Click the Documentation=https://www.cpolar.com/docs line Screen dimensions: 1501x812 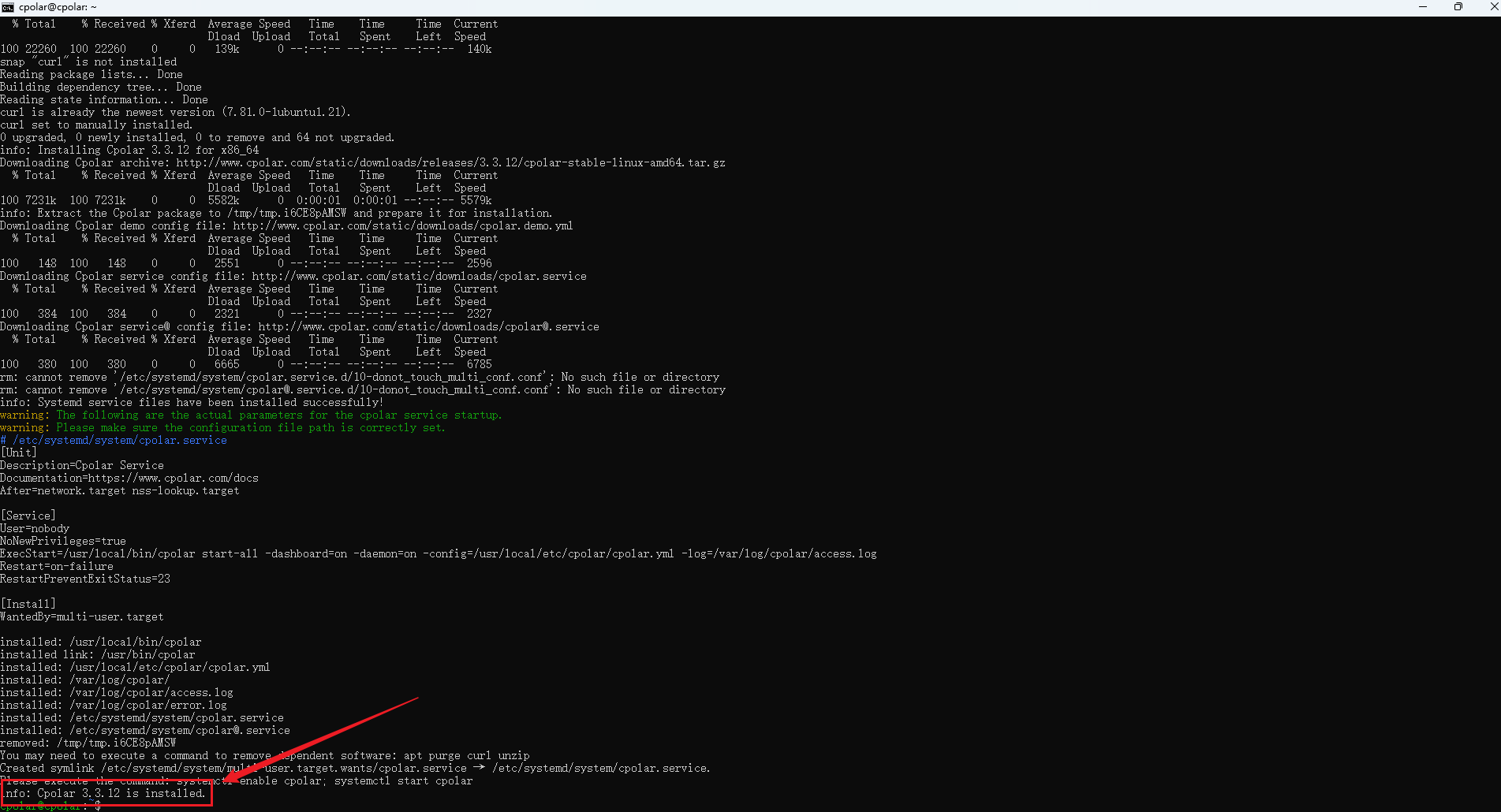coord(129,479)
